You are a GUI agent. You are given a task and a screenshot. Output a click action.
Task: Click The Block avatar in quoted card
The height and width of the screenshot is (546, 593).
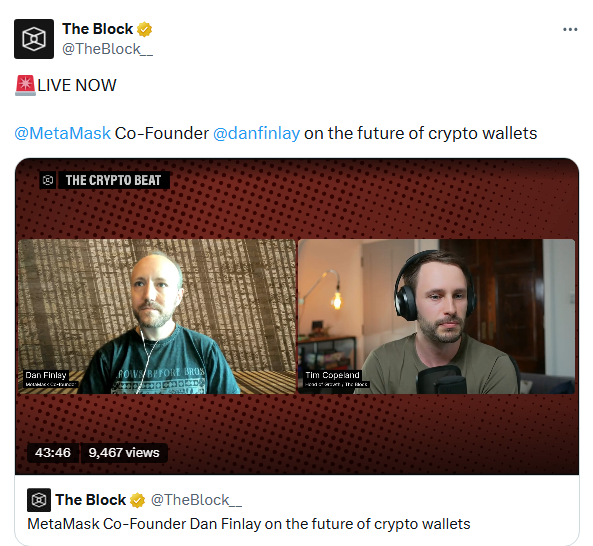(39, 500)
